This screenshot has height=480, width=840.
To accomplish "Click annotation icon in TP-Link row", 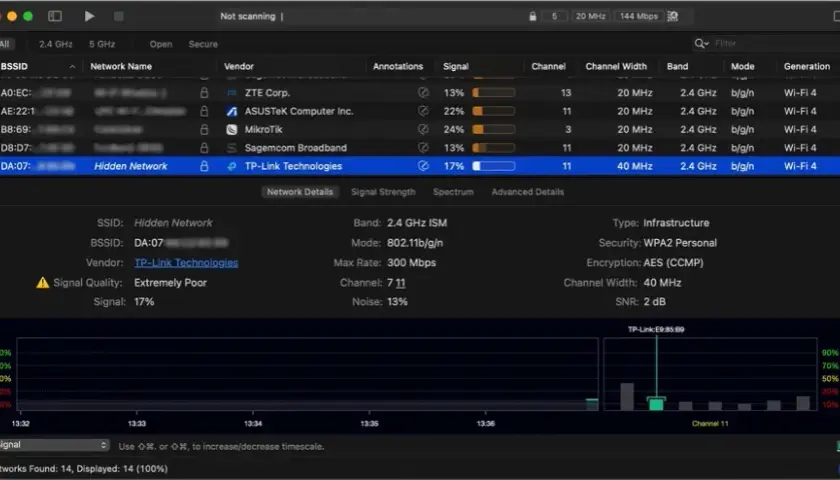I will (x=423, y=166).
